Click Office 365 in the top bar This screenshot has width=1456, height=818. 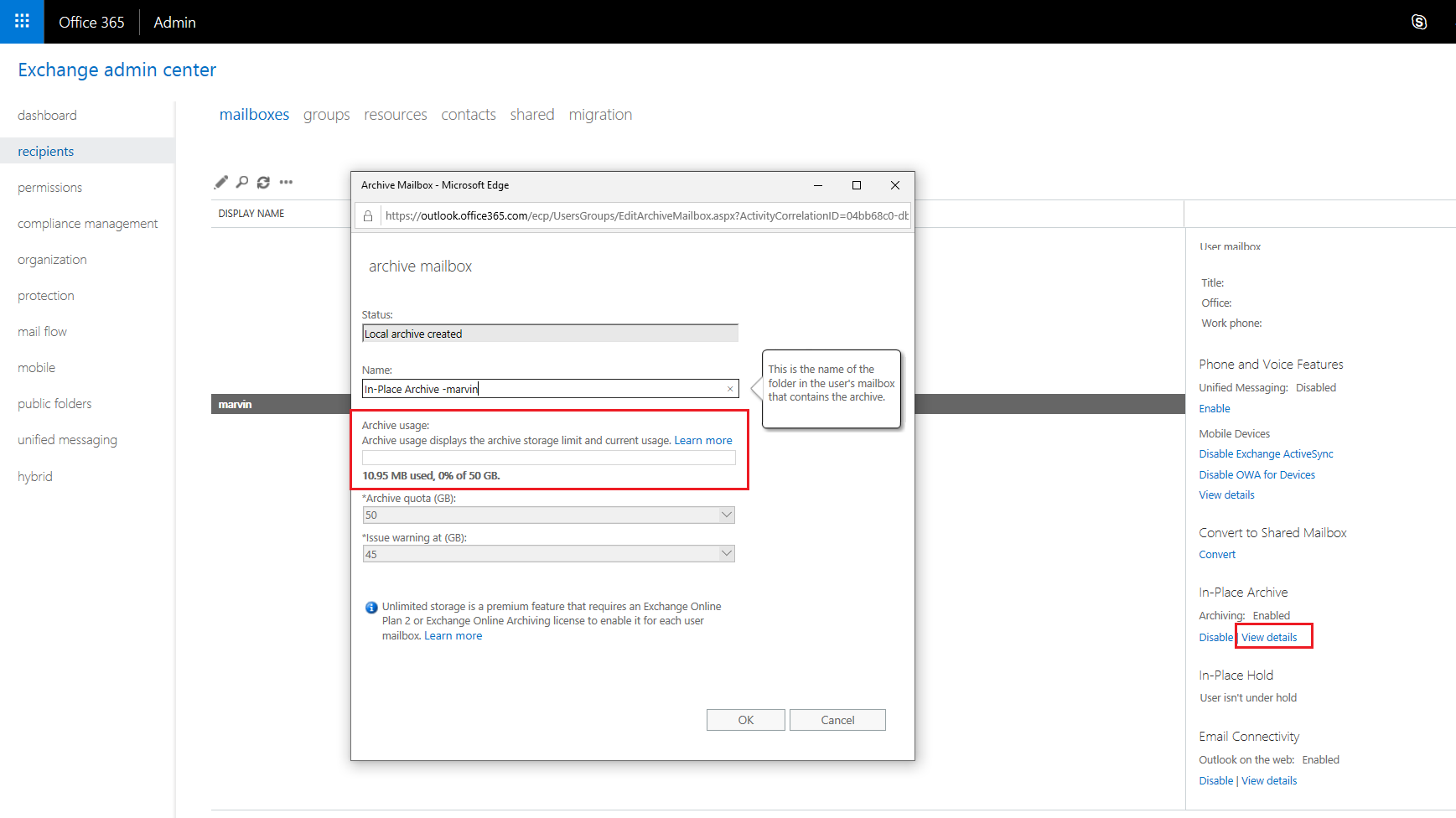[91, 23]
